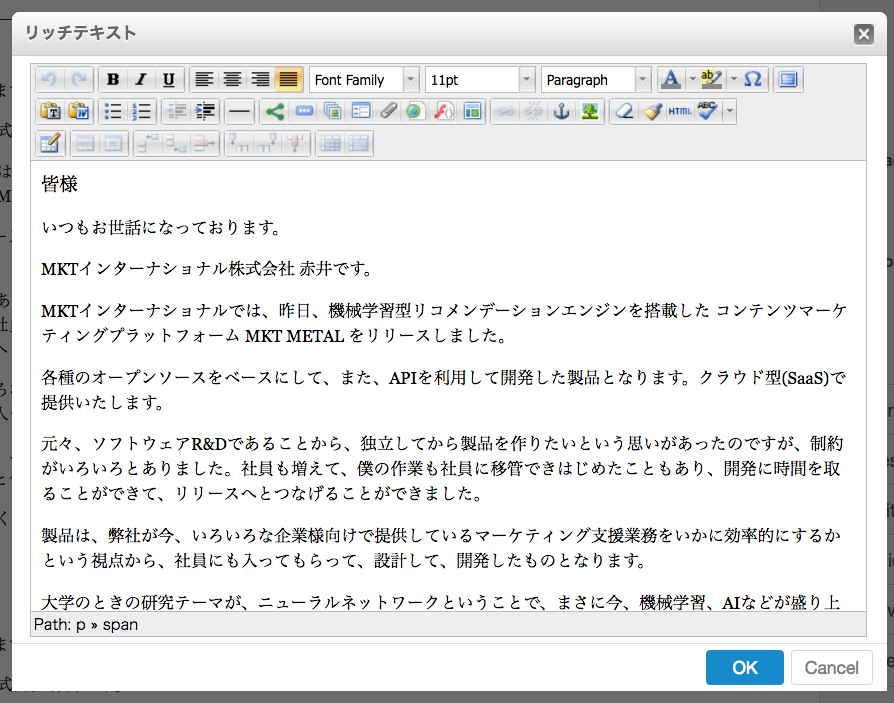Expand the spellchecker language arrow
The height and width of the screenshot is (703, 894).
pyautogui.click(x=730, y=111)
